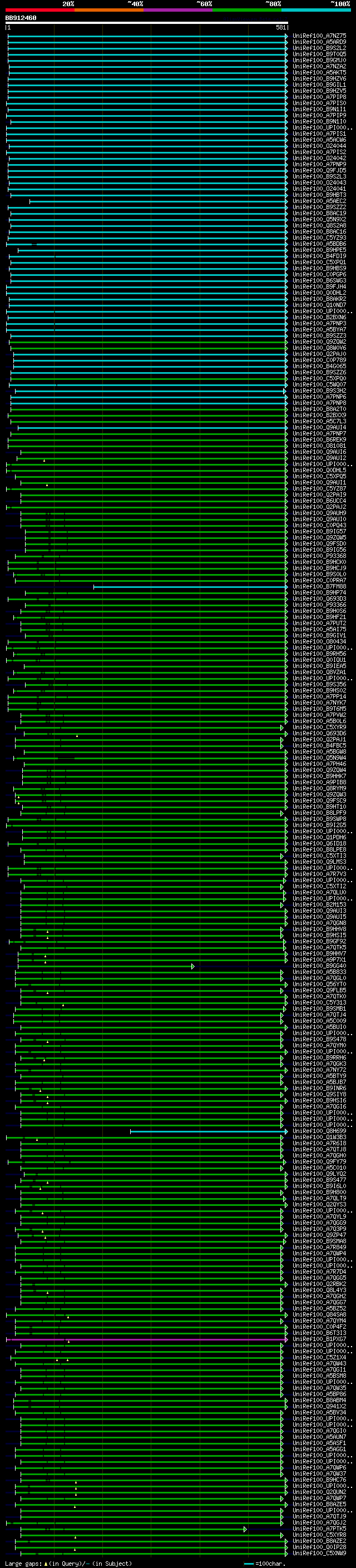
Task: Select the UniRef100_C5XYR9 label
Action: (x=319, y=728)
